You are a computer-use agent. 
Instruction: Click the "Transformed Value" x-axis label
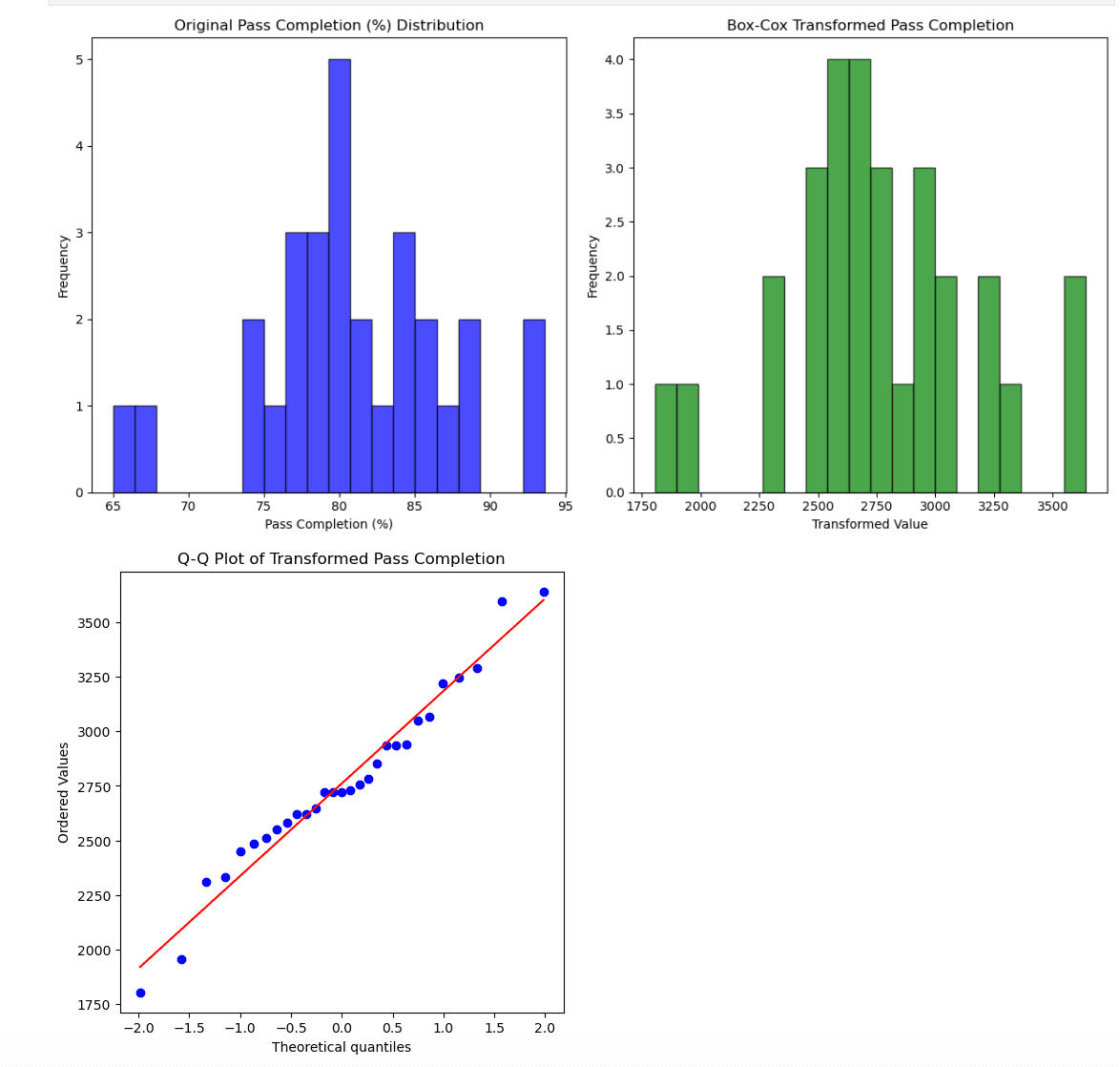pos(869,524)
